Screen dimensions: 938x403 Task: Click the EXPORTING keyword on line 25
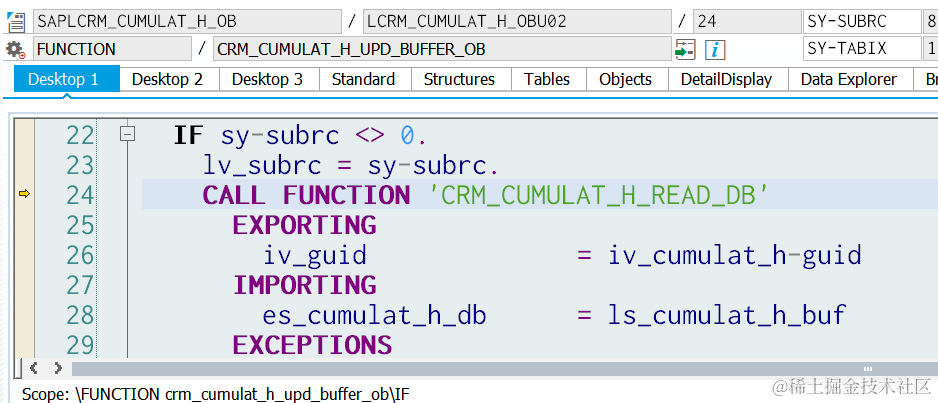(x=304, y=225)
